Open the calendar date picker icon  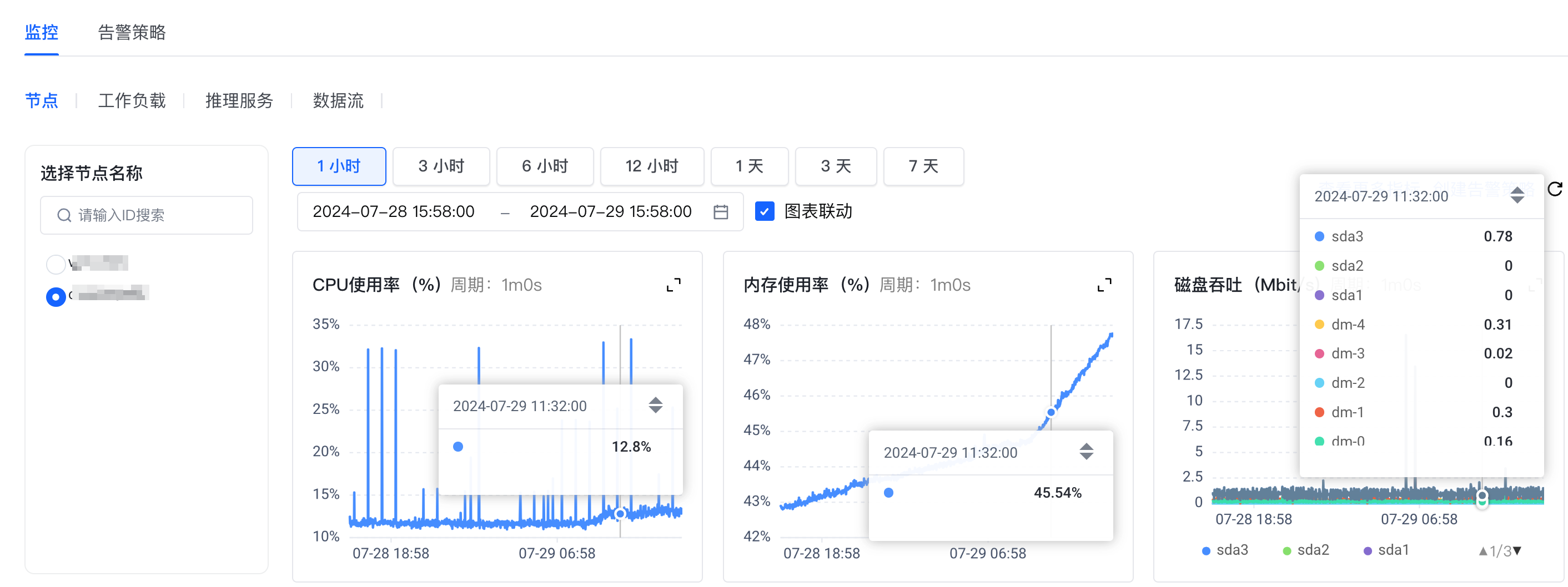(721, 212)
